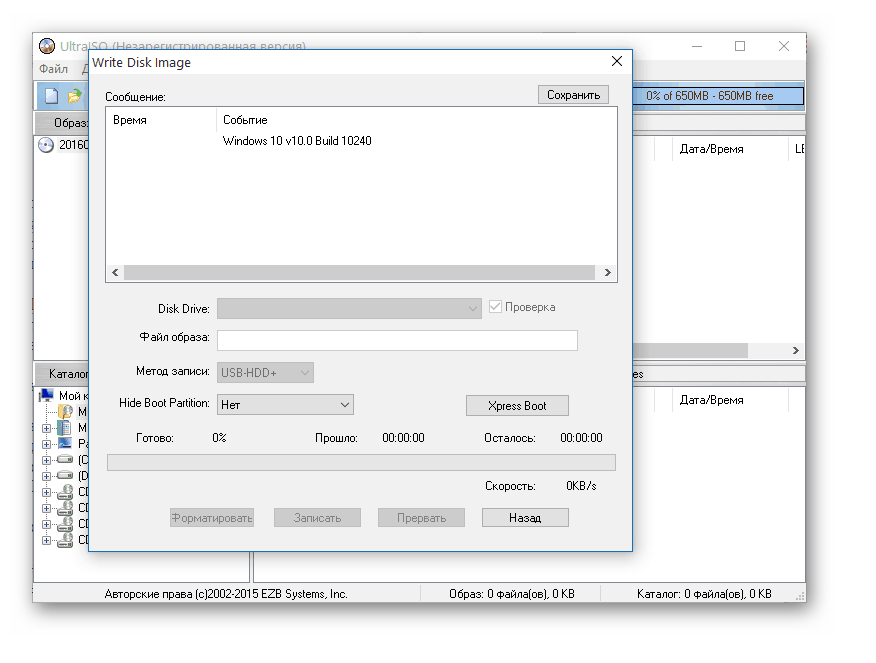Click the Xpress Boot button
Viewport: 876px width, 663px height.
517,406
